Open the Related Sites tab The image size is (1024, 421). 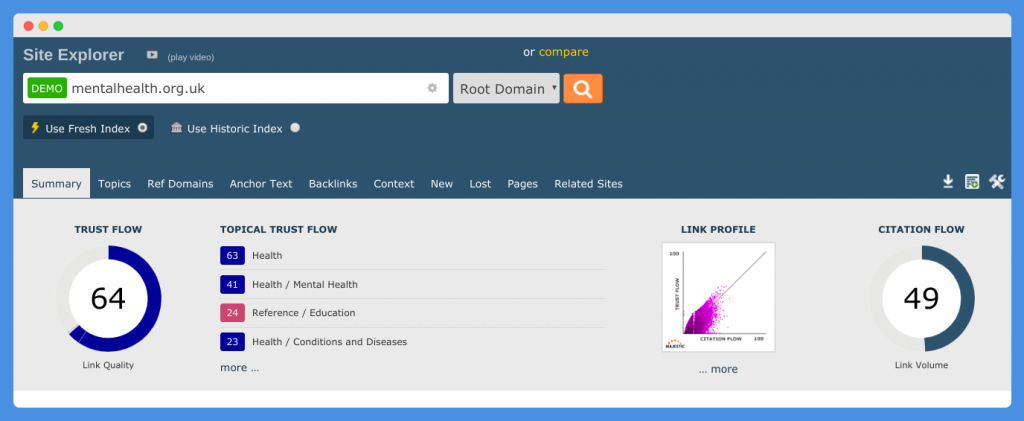[588, 183]
